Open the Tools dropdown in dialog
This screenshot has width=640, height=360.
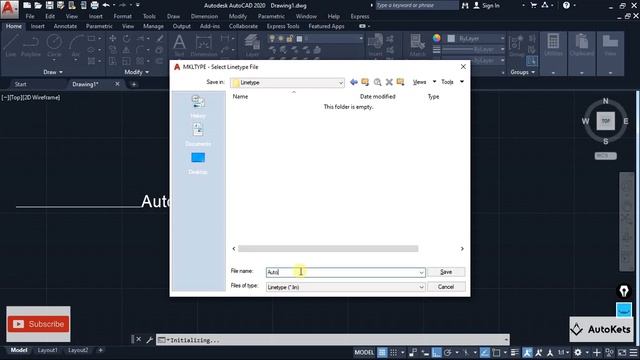pyautogui.click(x=452, y=82)
